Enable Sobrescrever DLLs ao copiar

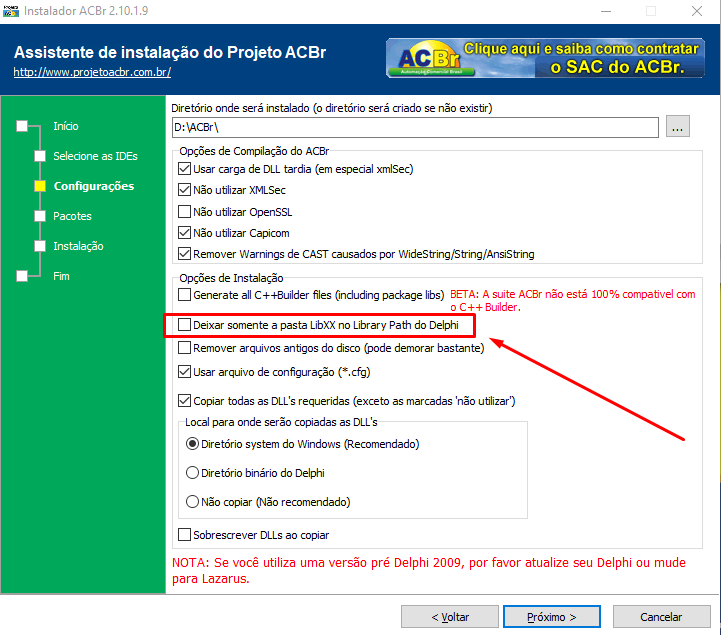(x=184, y=535)
